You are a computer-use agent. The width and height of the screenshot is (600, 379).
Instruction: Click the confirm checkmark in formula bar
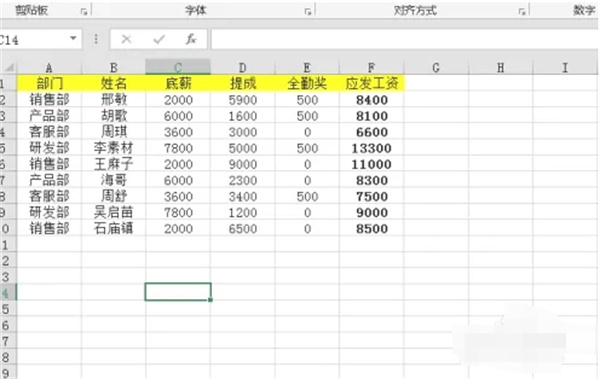pyautogui.click(x=159, y=39)
